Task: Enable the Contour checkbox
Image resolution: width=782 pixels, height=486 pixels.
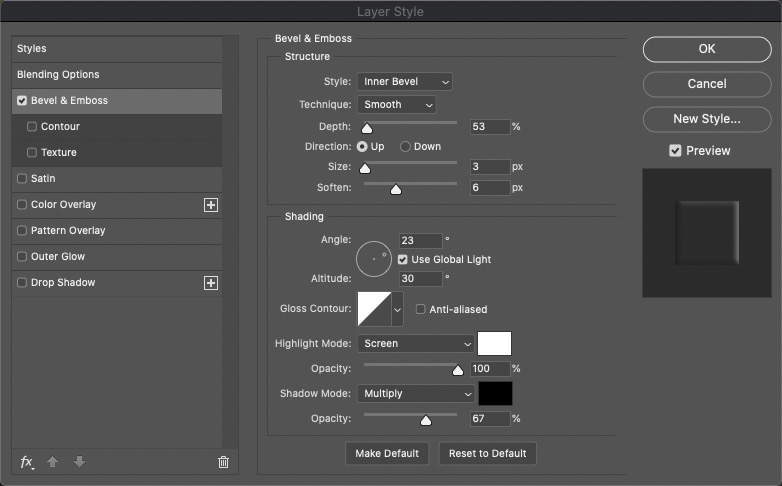Action: [32, 126]
